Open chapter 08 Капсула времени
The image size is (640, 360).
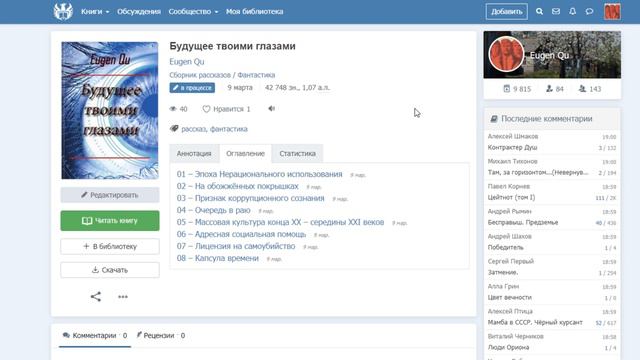coord(218,258)
